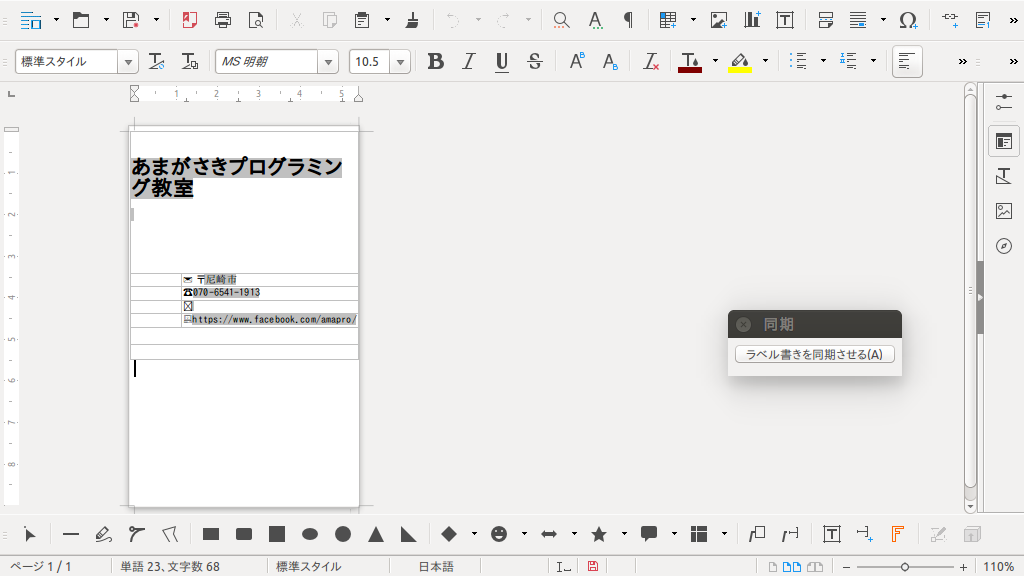Click the Save document icon

click(131, 20)
